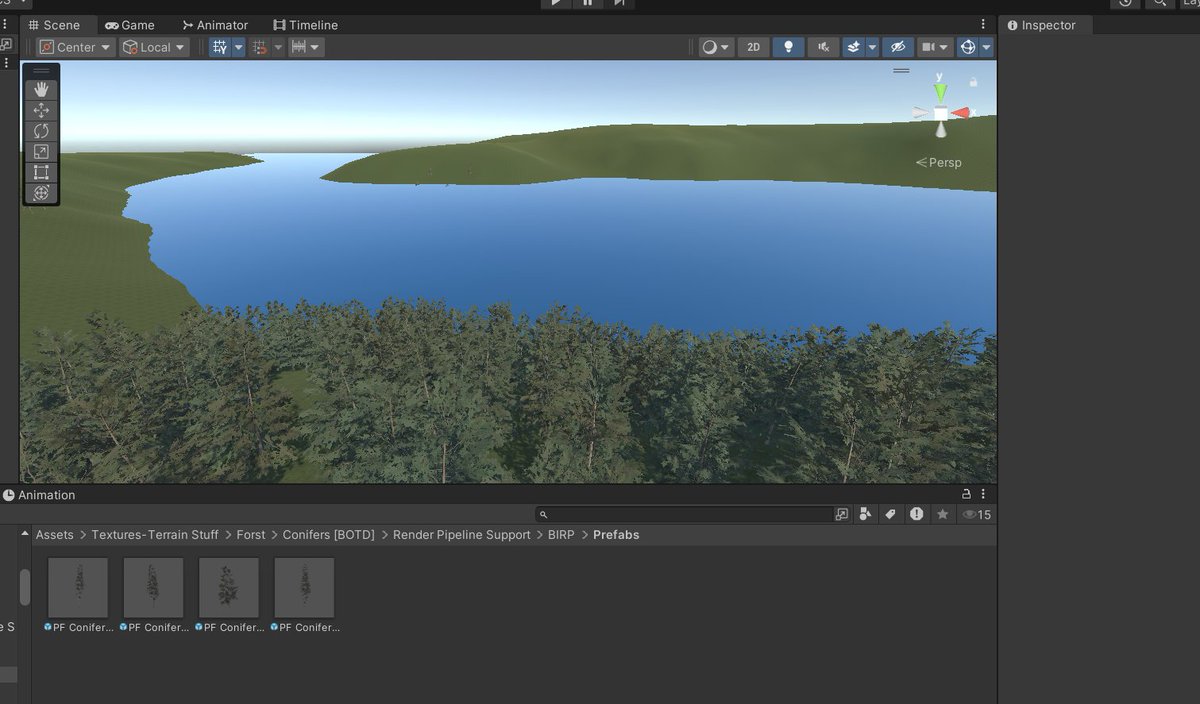Open the grid snapping dropdown arrow
Image resolution: width=1200 pixels, height=704 pixels.
tap(239, 47)
